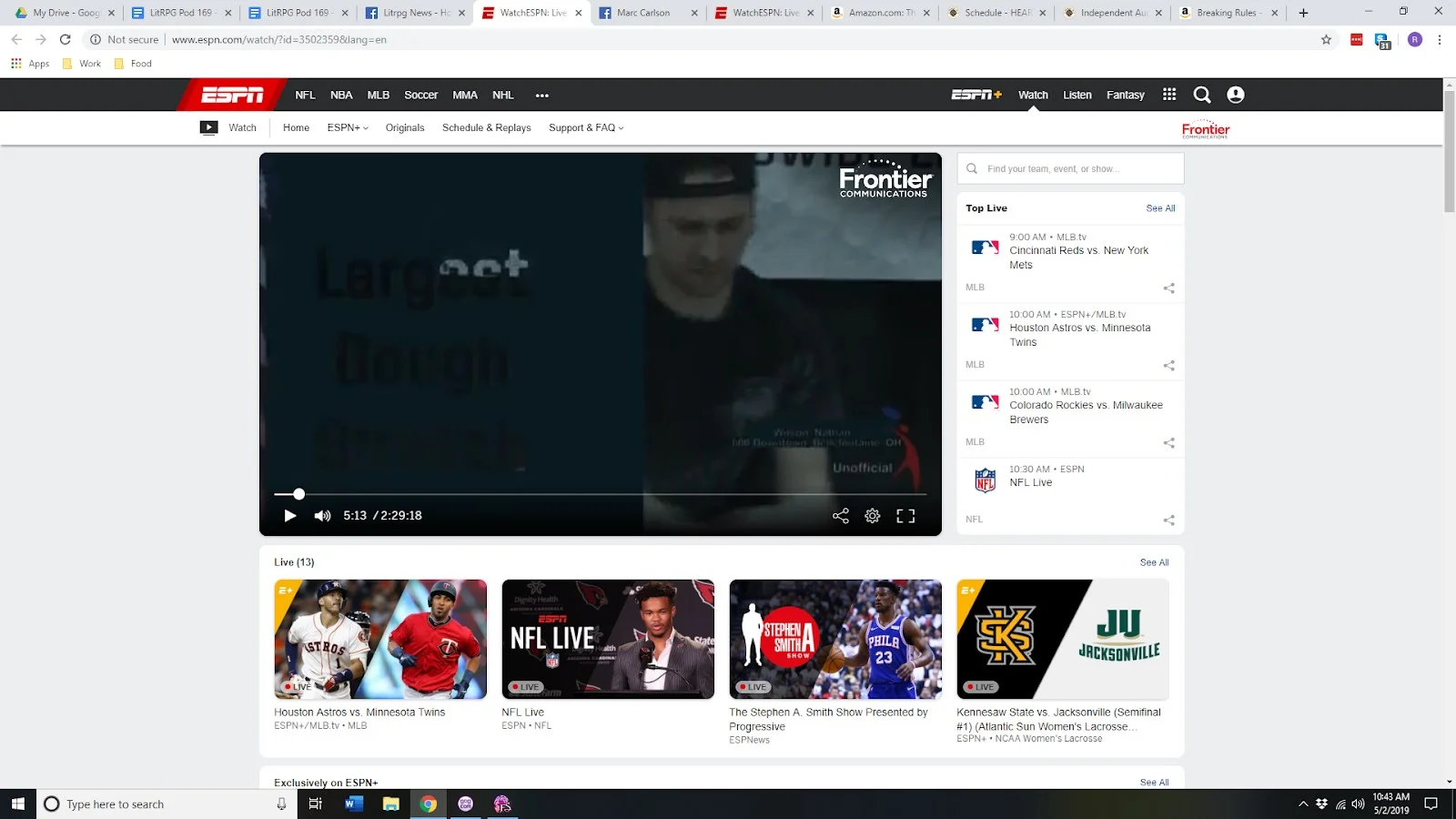The image size is (1456, 819).
Task: Click the page vertical scrollbar
Action: 1450,150
